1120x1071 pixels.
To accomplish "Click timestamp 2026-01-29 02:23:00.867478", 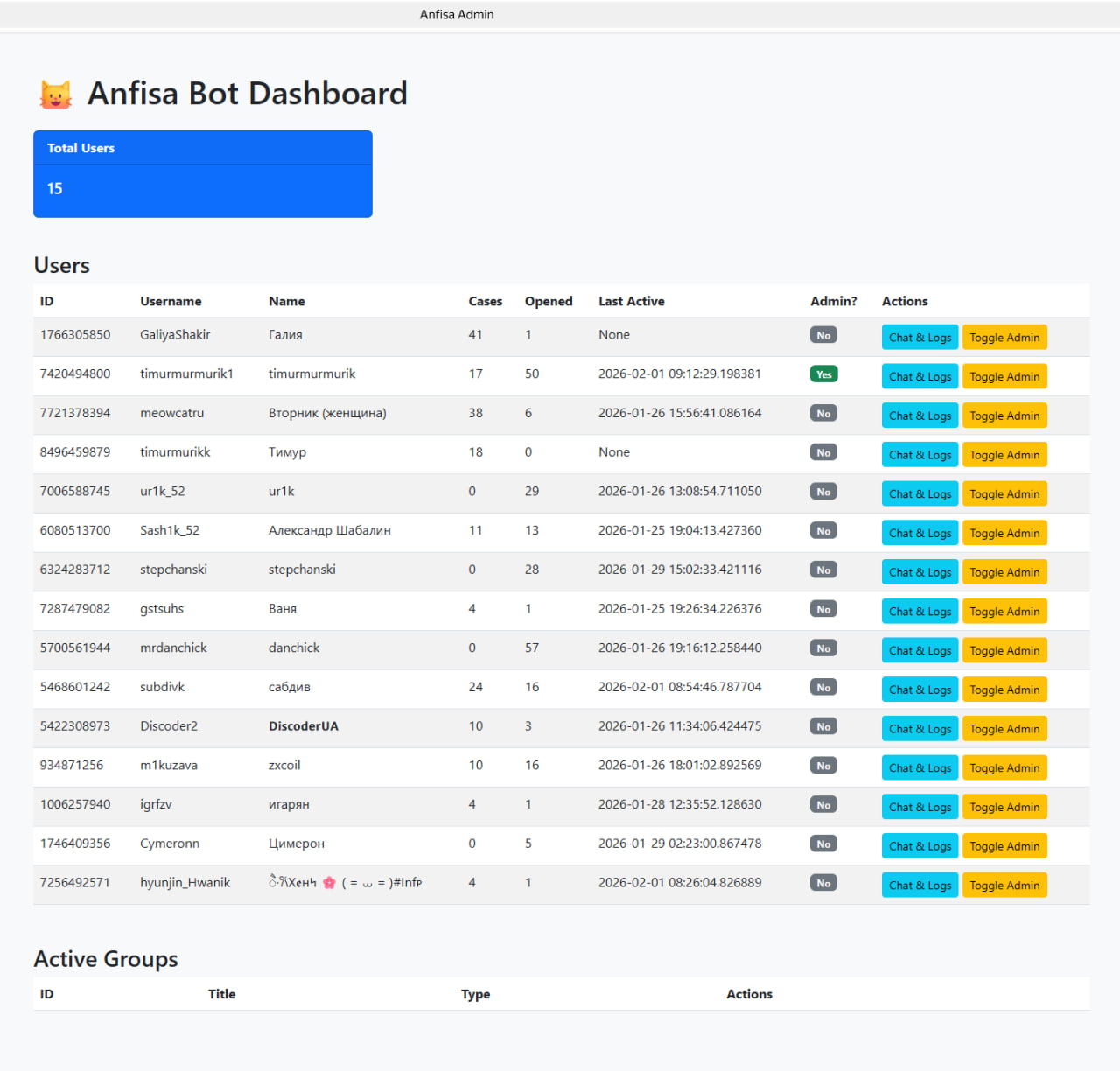I will 680,843.
